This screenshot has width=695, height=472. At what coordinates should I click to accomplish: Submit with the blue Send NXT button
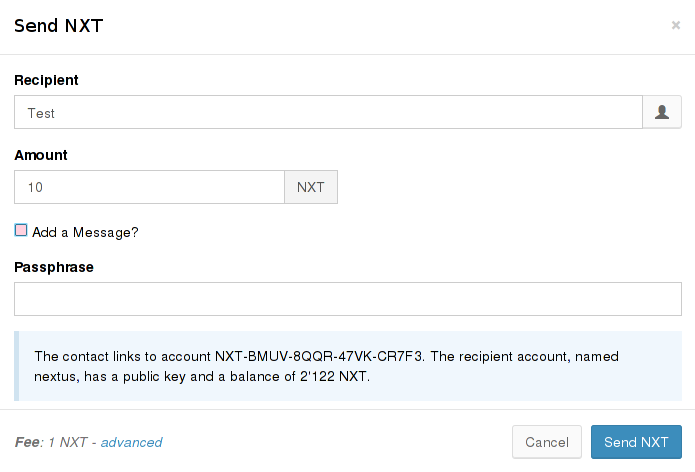click(x=636, y=442)
